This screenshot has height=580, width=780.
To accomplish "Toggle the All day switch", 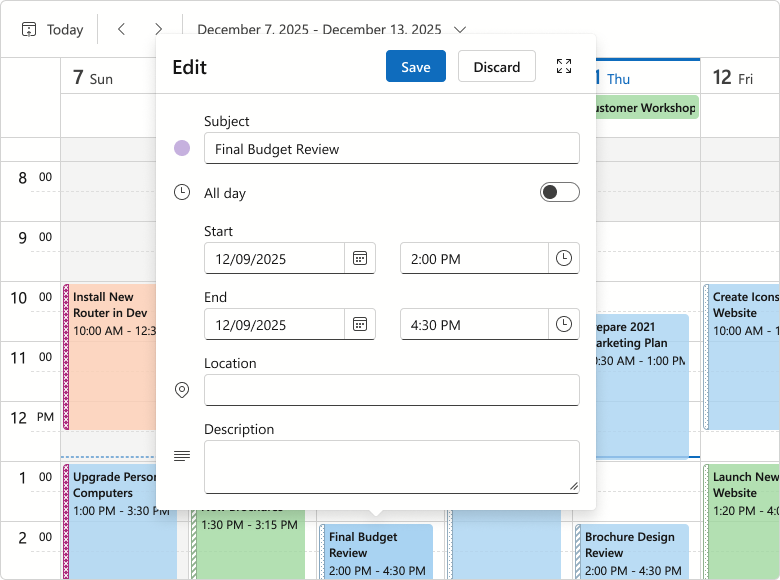I will point(560,193).
